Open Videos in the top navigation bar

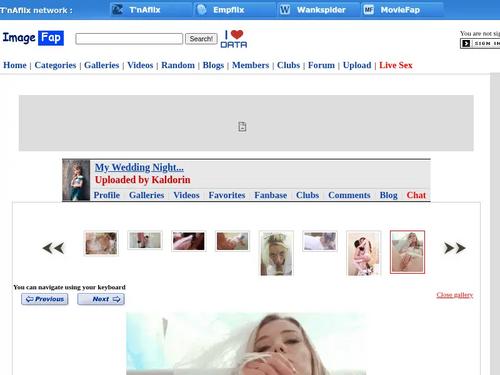tap(140, 65)
